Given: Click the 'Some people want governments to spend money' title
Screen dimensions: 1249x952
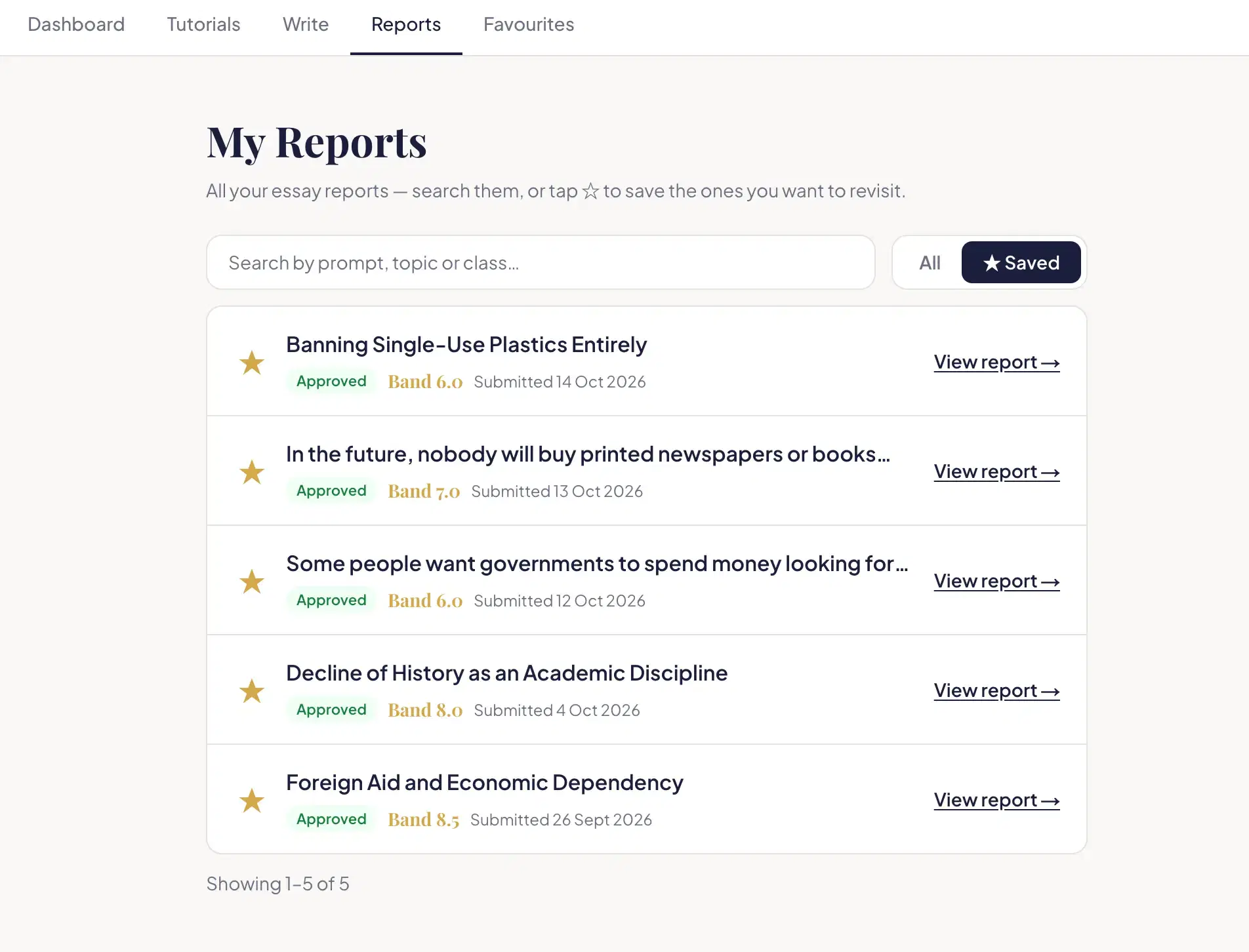Looking at the screenshot, I should coord(598,564).
